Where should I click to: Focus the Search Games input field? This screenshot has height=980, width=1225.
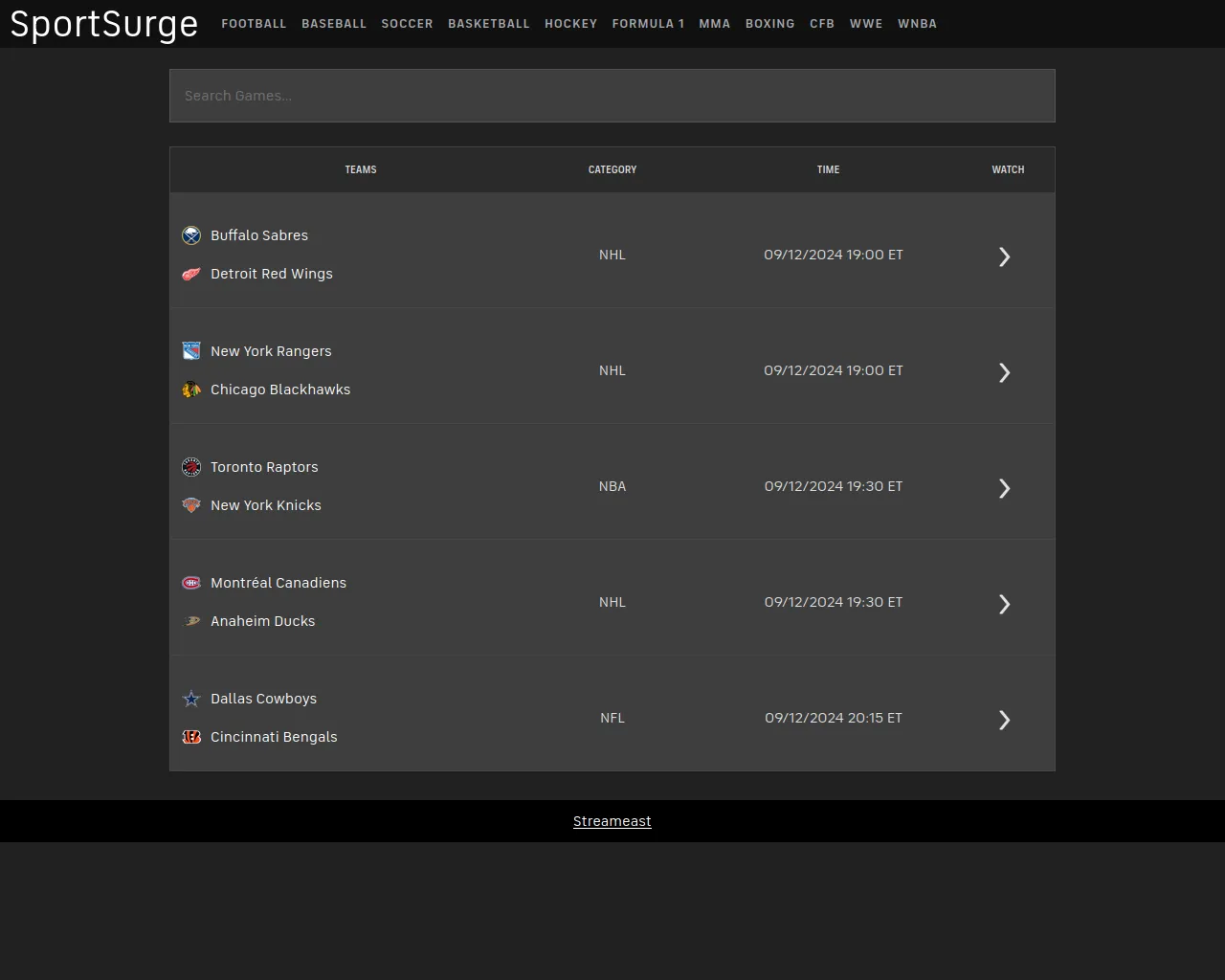tap(612, 96)
